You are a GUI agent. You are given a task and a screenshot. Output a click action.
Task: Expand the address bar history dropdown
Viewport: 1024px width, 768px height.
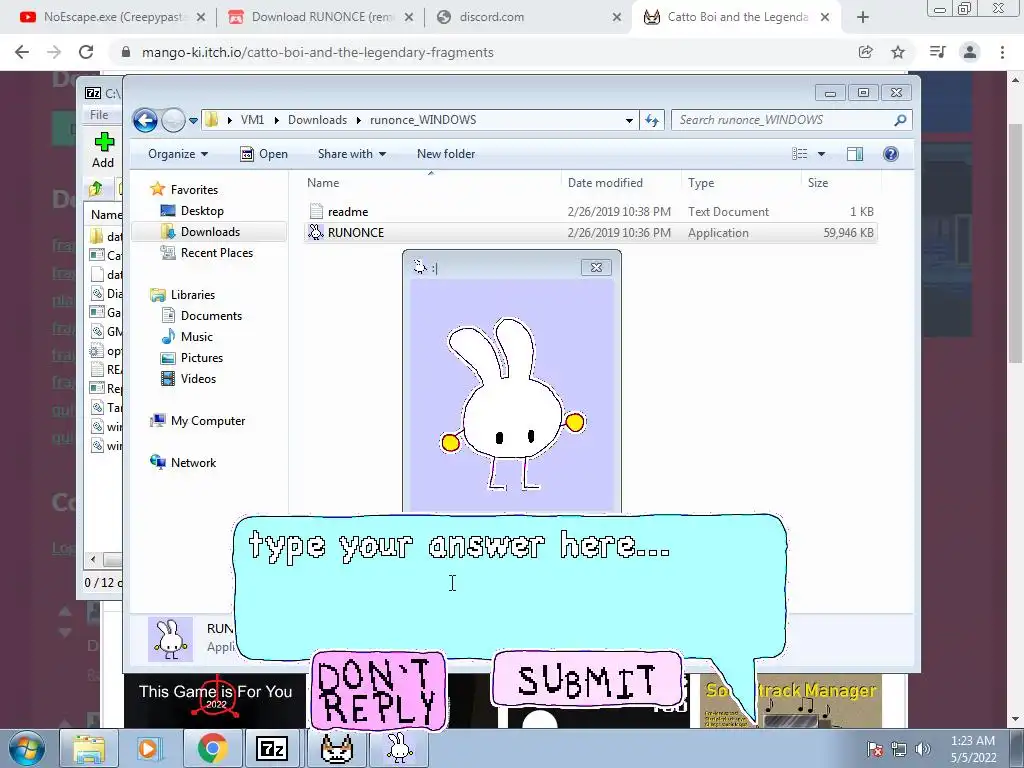(629, 120)
